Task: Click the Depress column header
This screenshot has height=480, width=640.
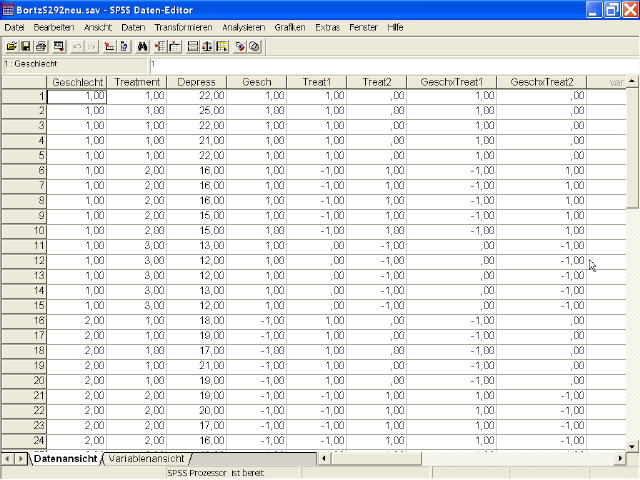Action: (x=196, y=82)
